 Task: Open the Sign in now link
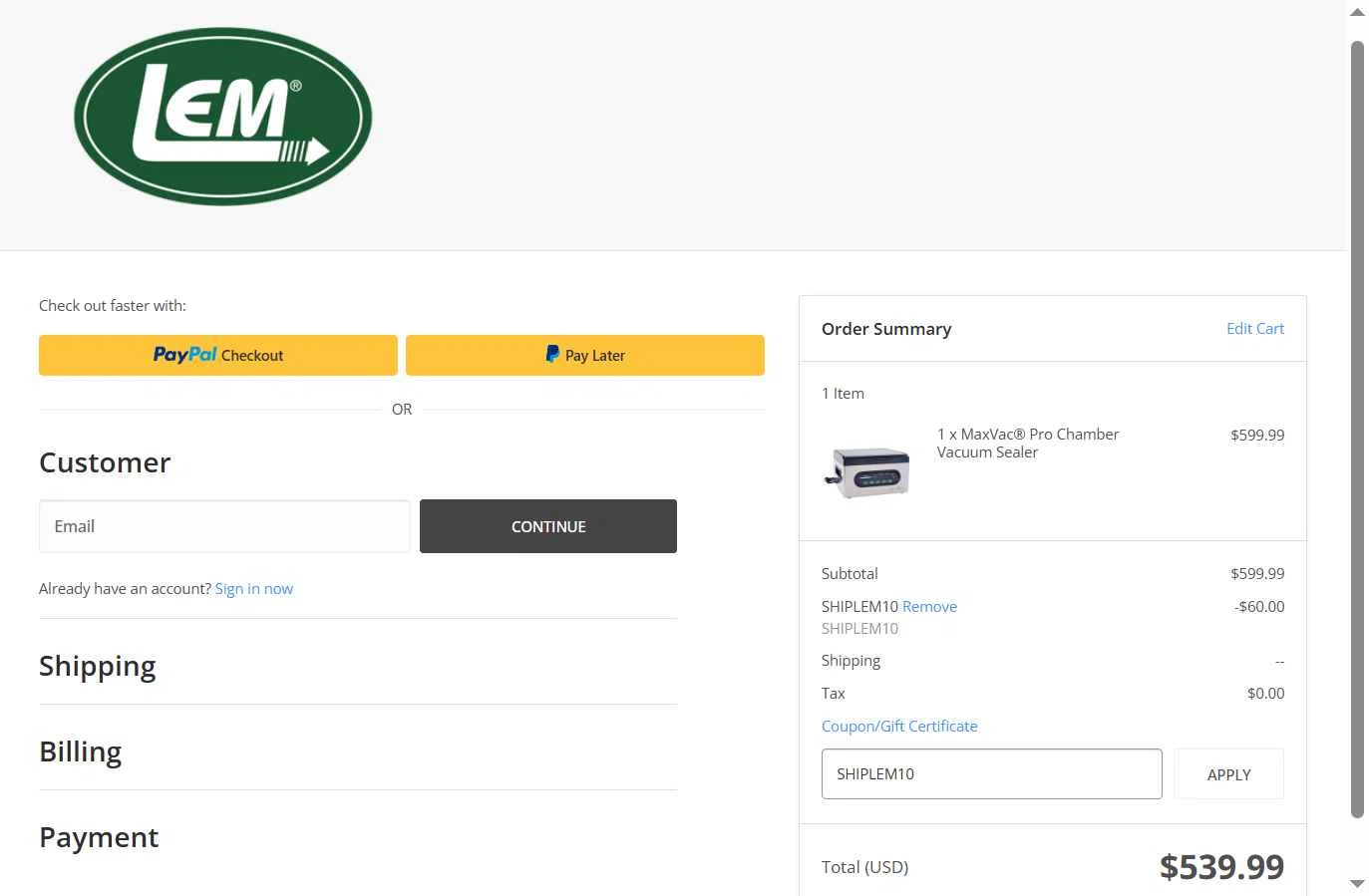point(254,589)
